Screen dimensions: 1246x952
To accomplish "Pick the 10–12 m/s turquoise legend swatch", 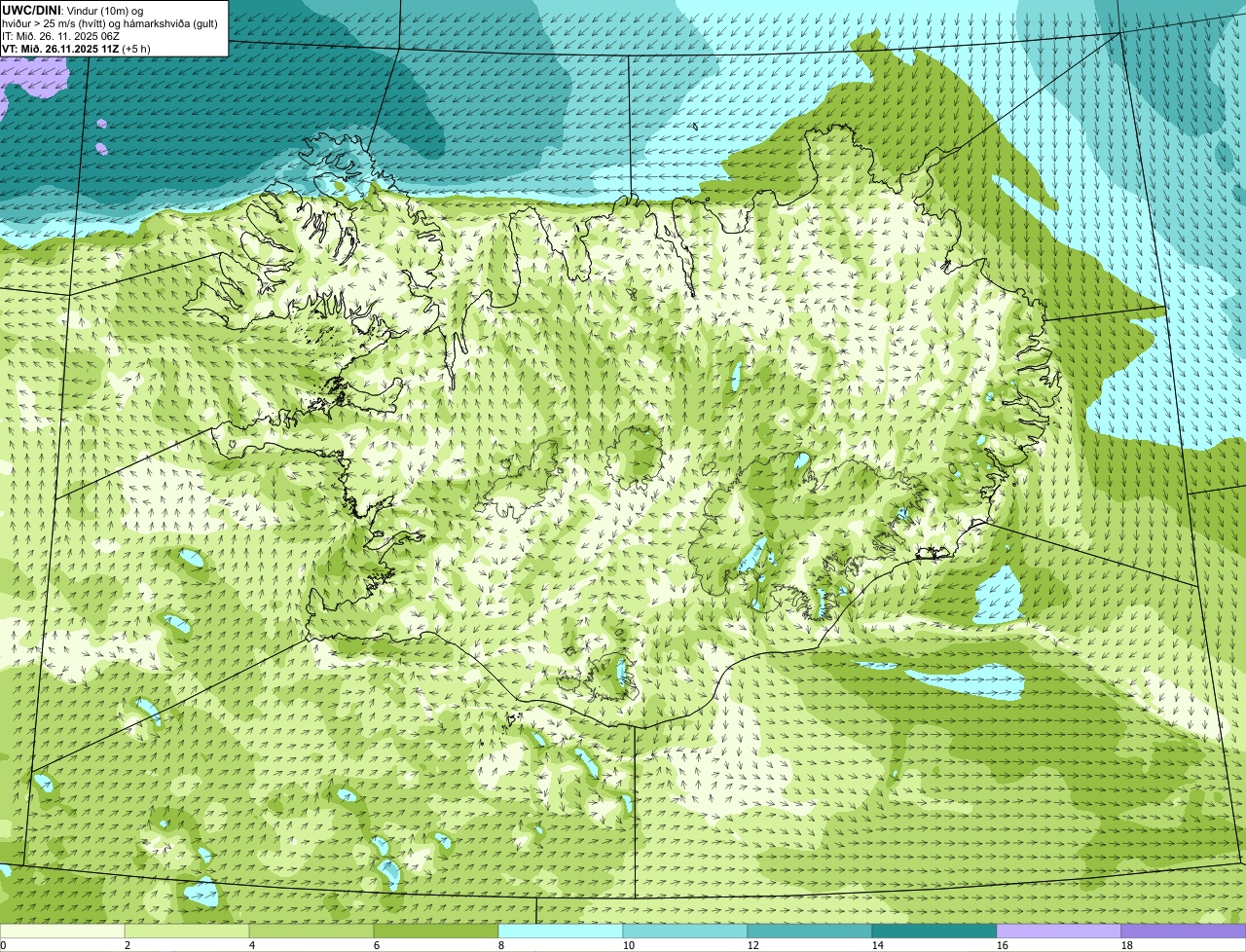I will coord(685,932).
